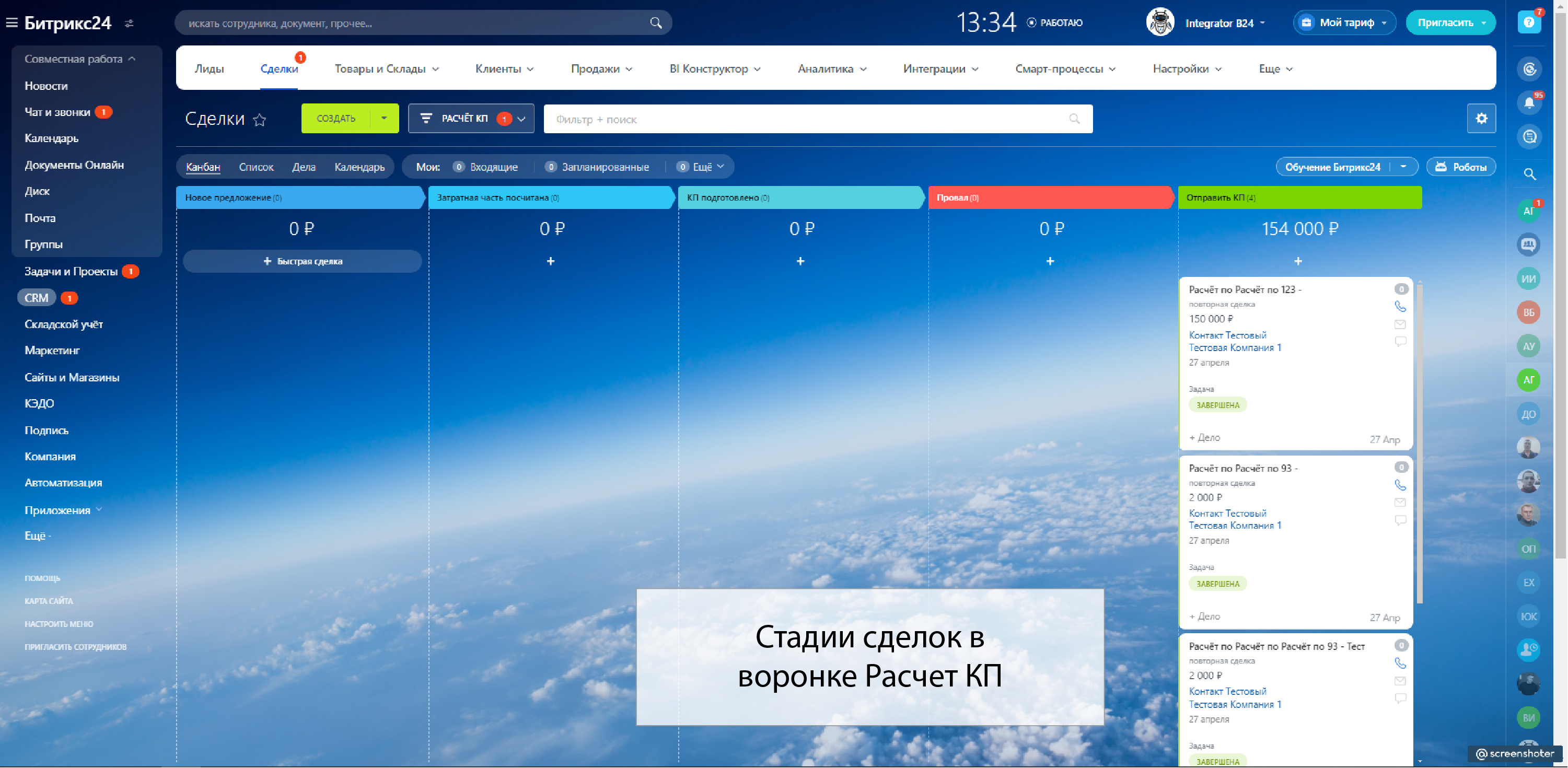Open the СОЗДАТЬ button dropdown arrow
This screenshot has height=768, width=1568.
pos(384,118)
